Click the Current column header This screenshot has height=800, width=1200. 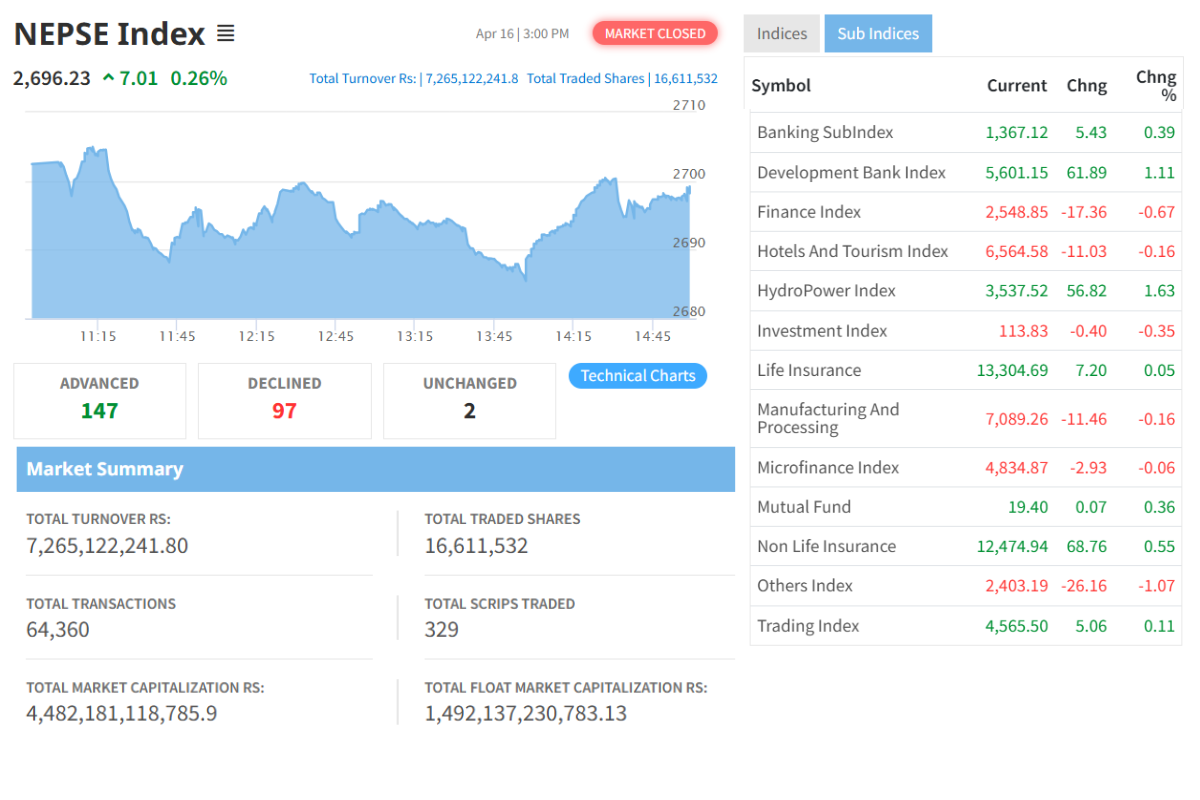pos(1017,86)
